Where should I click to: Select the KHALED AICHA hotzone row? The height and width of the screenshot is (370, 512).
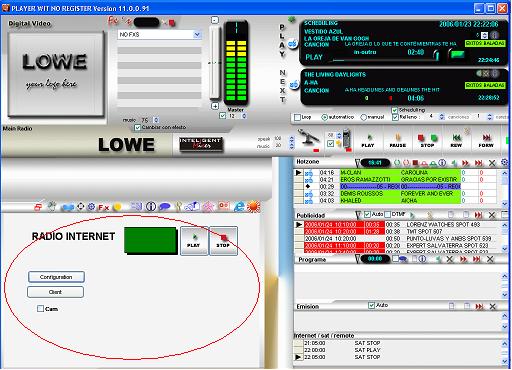[x=400, y=201]
